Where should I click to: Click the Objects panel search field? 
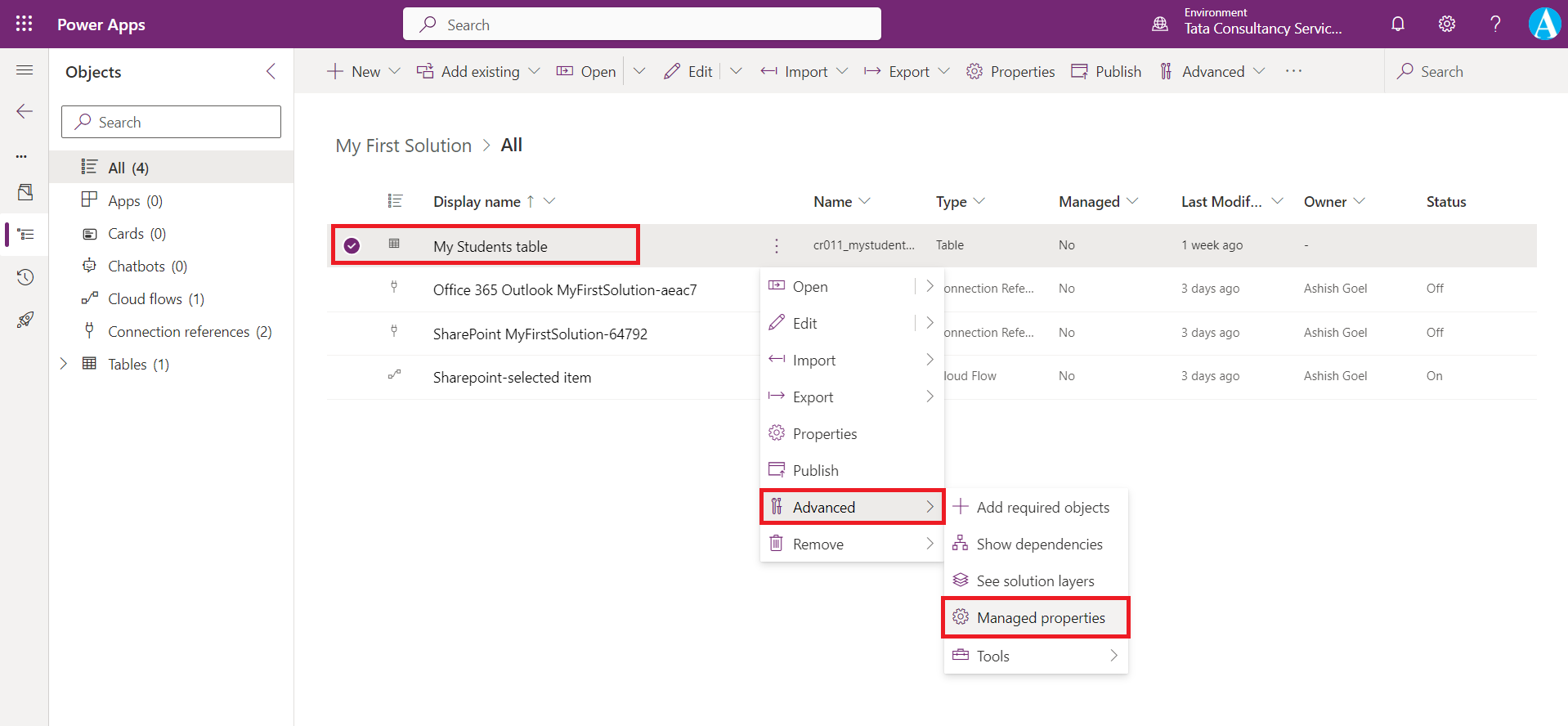[172, 122]
